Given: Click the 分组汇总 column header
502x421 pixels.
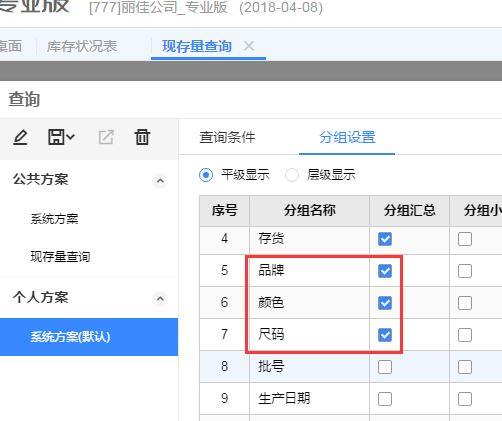Looking at the screenshot, I should [410, 211].
